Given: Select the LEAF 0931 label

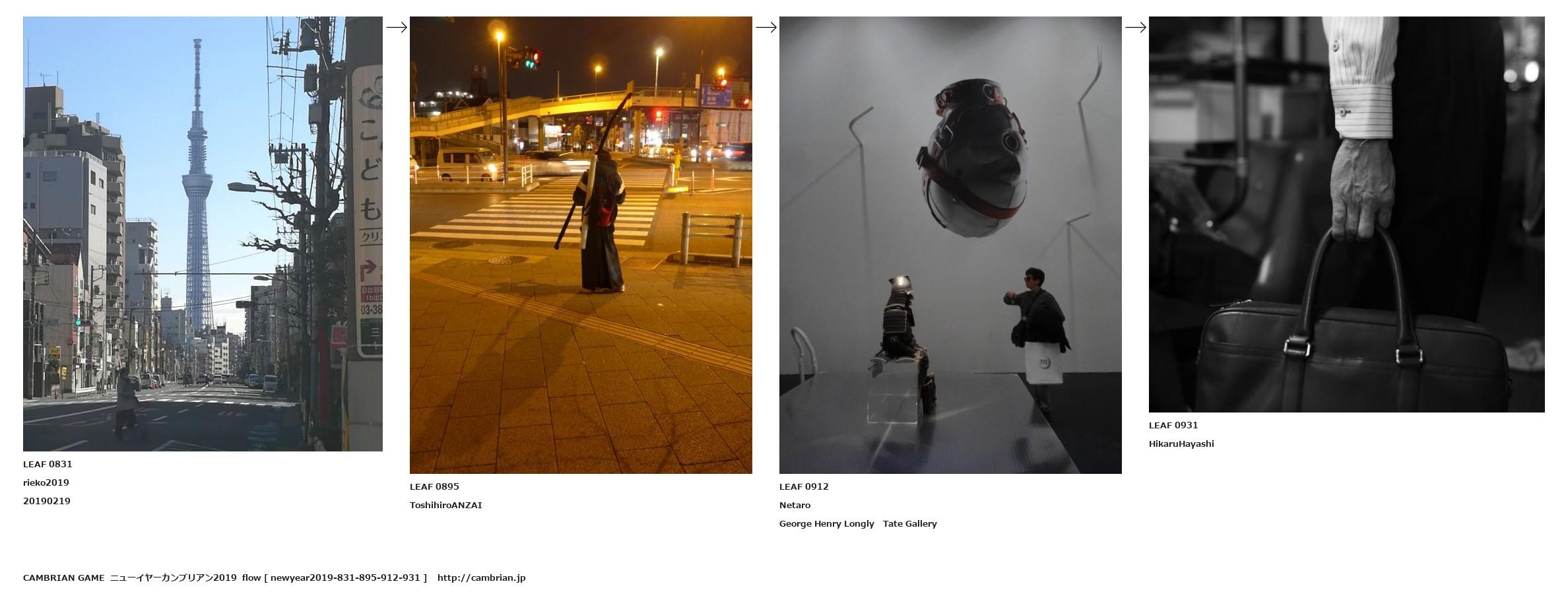Looking at the screenshot, I should coord(1173,425).
